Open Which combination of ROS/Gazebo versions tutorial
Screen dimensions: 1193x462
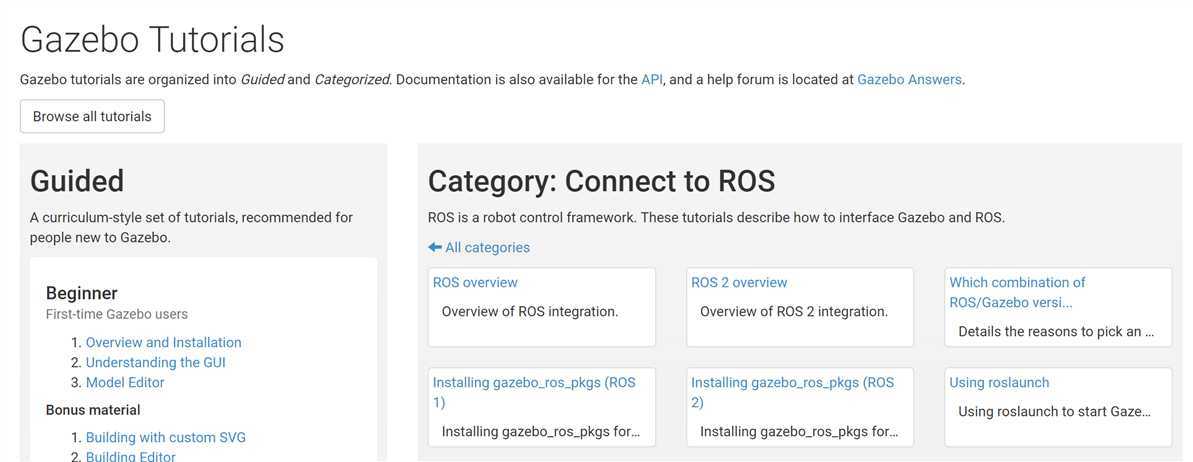[1017, 292]
